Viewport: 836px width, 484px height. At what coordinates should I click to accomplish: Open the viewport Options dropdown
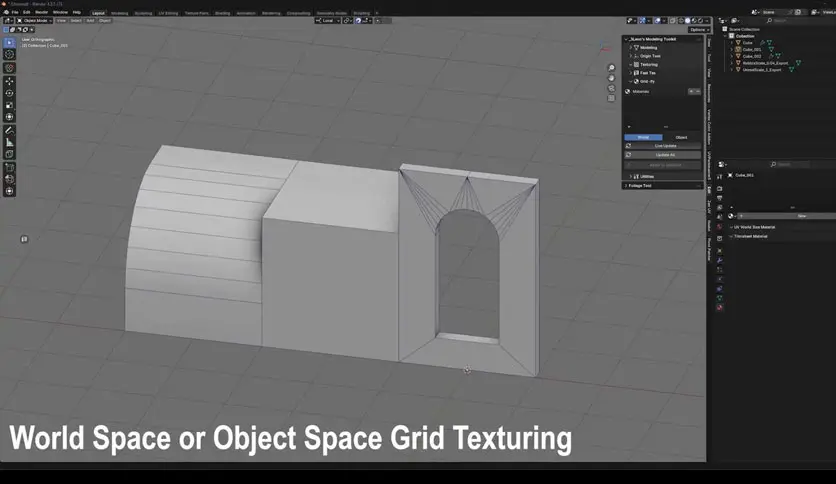[698, 30]
